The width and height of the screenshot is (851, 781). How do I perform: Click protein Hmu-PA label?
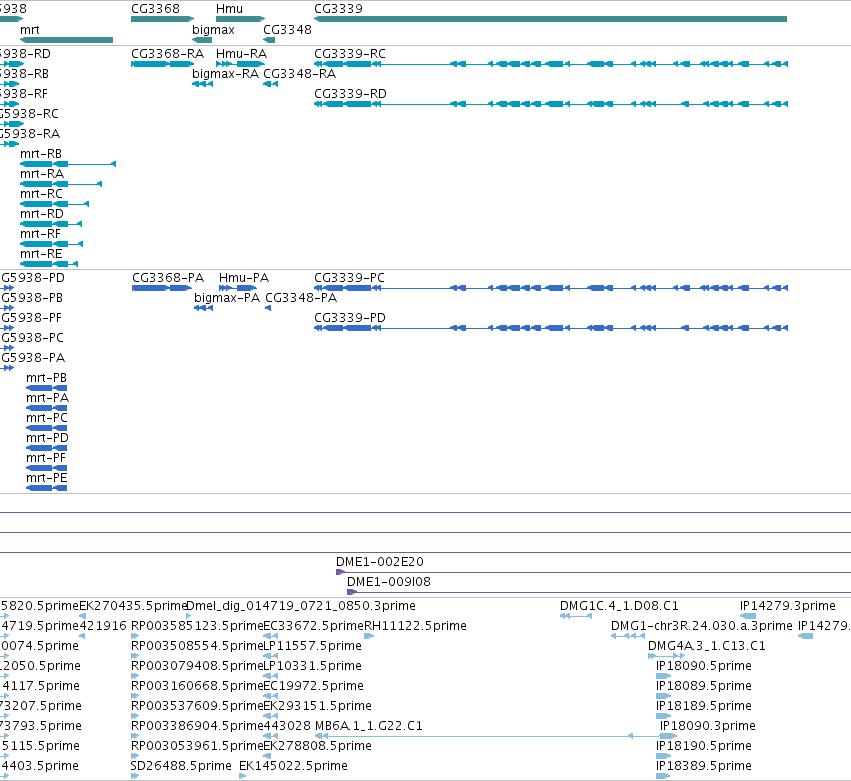244,278
